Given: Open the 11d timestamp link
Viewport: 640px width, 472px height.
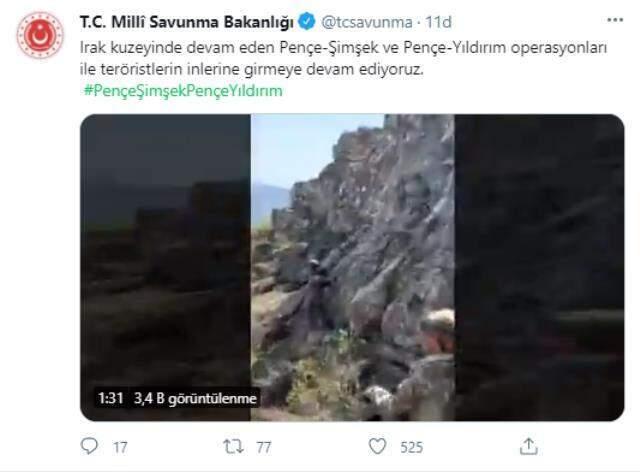Looking at the screenshot, I should [x=438, y=22].
